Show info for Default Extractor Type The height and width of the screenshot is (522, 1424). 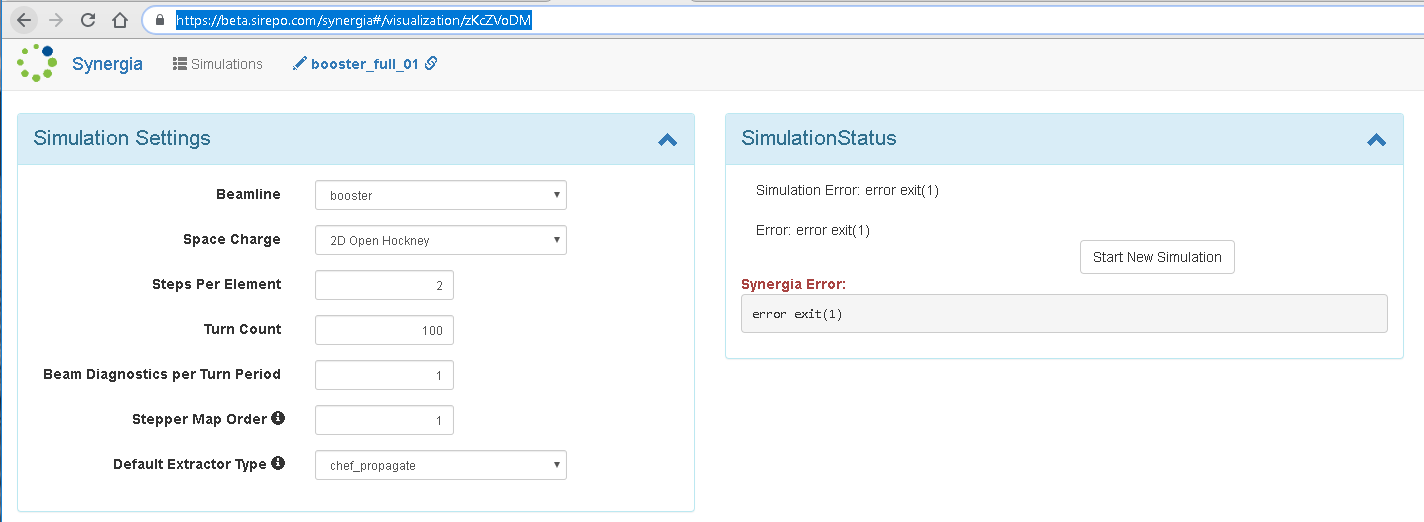[278, 463]
